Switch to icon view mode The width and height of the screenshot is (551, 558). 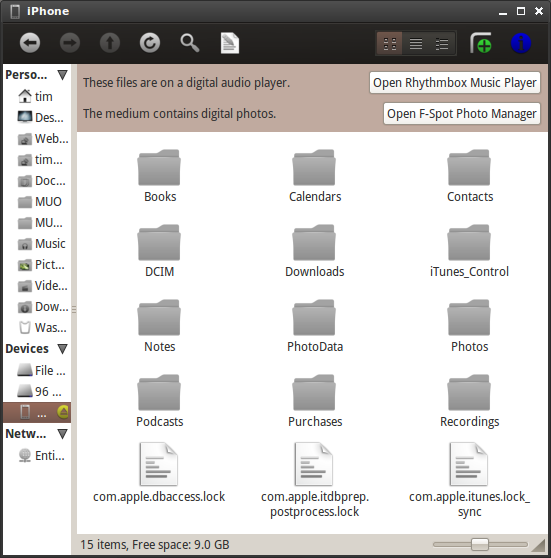[x=389, y=44]
